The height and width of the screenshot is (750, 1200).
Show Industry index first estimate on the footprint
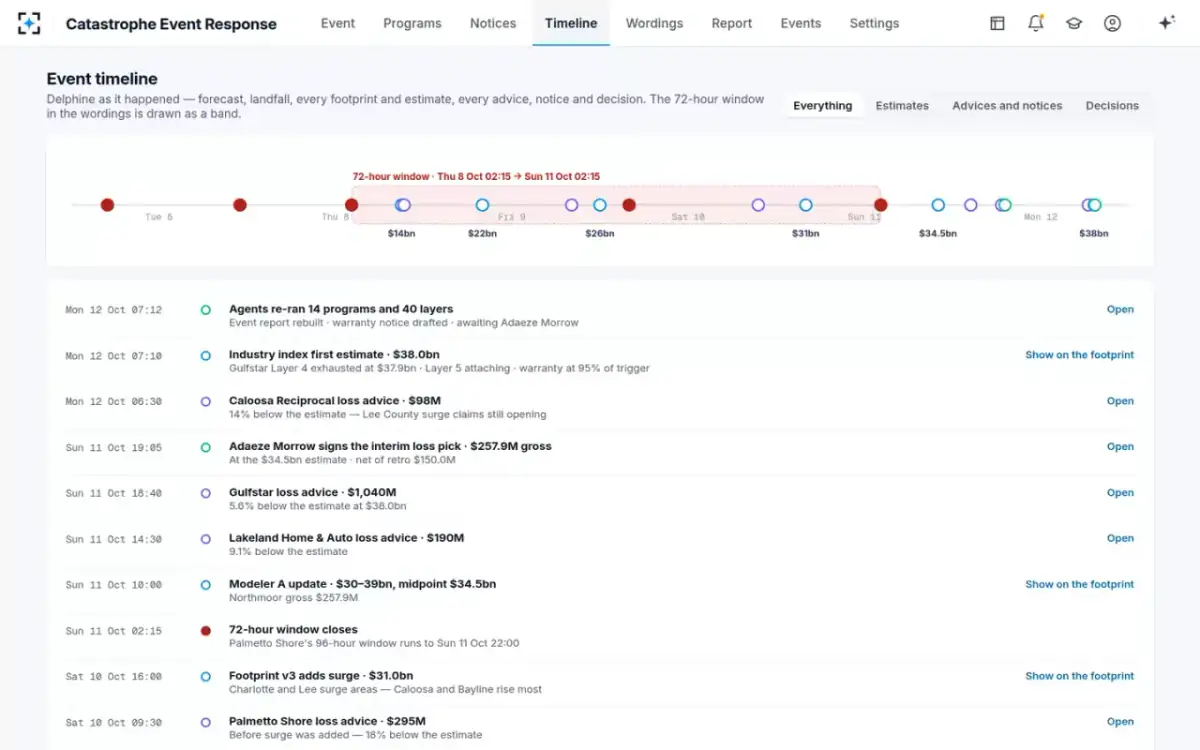[x=1080, y=355]
